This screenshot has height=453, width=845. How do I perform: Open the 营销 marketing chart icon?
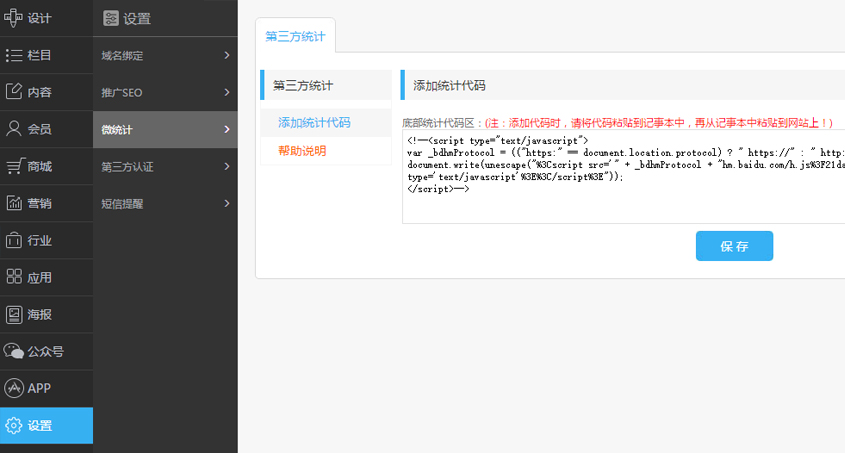pos(14,203)
